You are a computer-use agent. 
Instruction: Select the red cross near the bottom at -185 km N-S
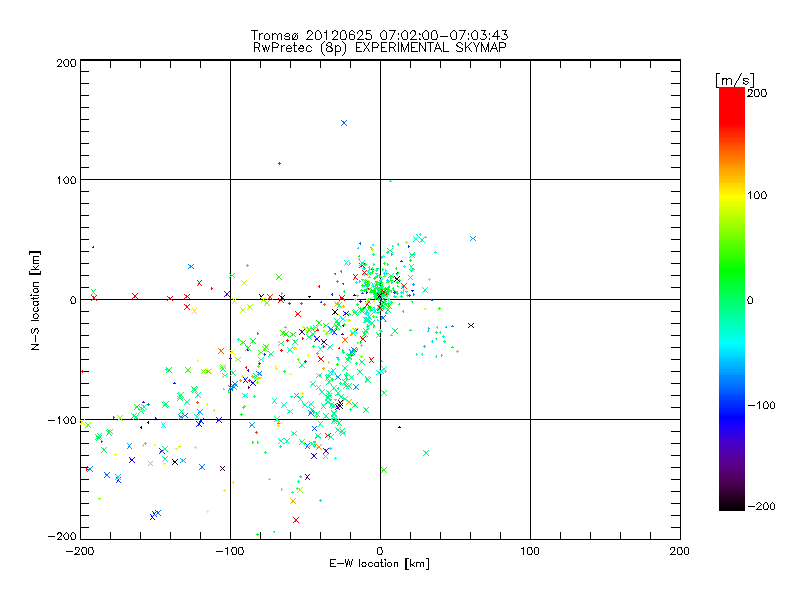296,520
